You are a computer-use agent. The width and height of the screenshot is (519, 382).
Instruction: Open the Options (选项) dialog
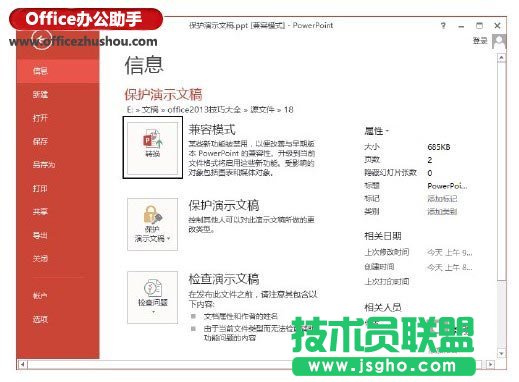click(x=58, y=319)
